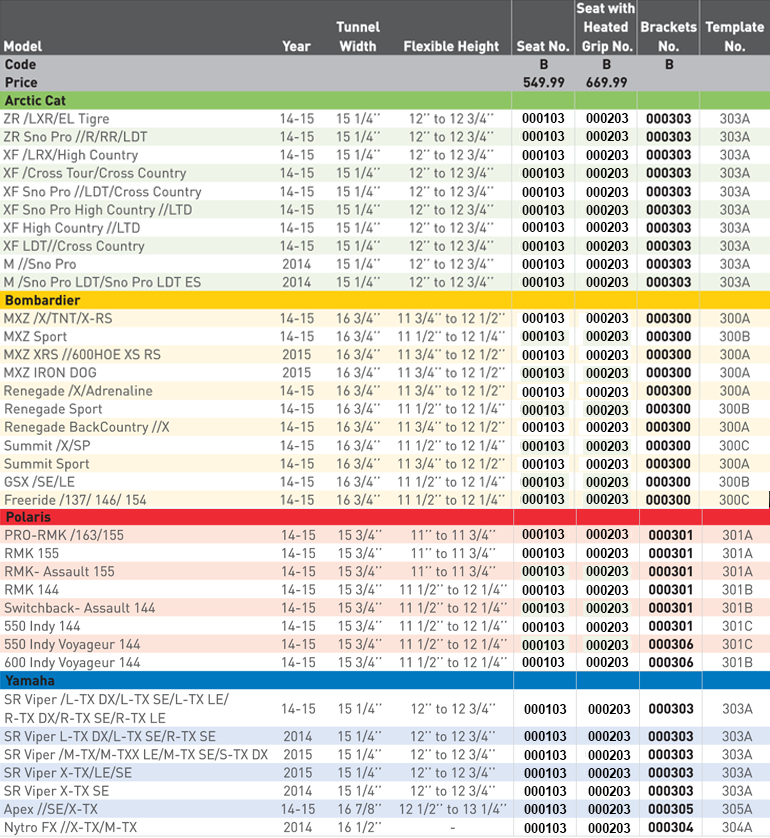Select the Bombardier section header
The width and height of the screenshot is (770, 838).
(x=385, y=300)
